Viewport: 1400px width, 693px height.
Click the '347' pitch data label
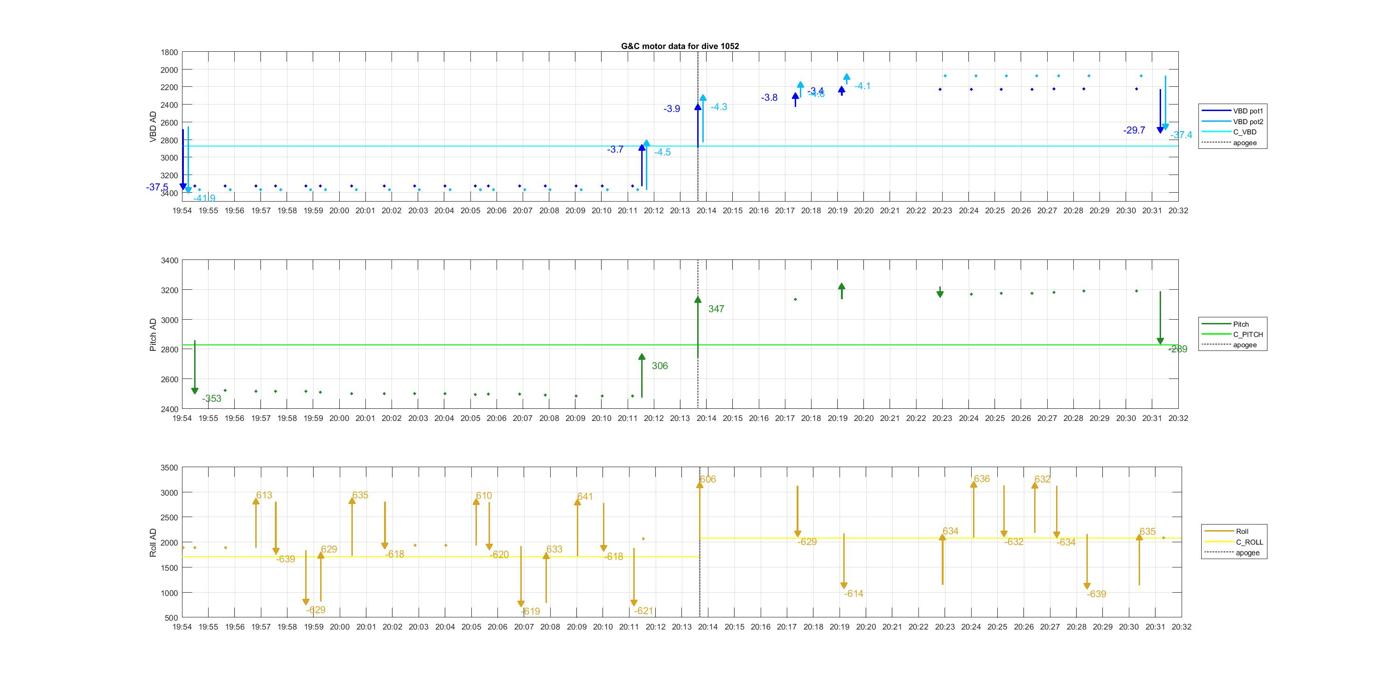[x=716, y=309]
